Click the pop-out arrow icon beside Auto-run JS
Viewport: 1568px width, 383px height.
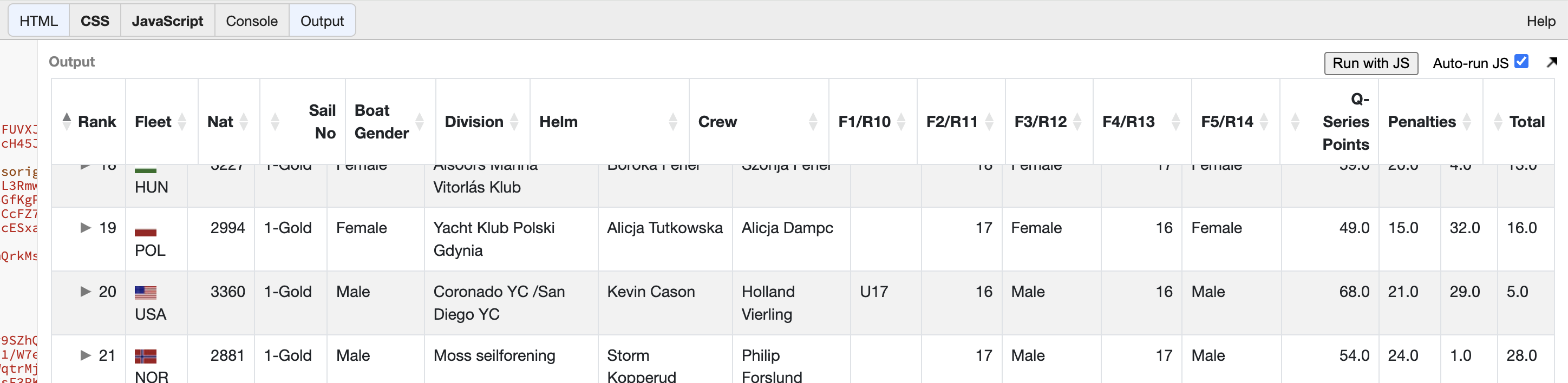point(1551,62)
